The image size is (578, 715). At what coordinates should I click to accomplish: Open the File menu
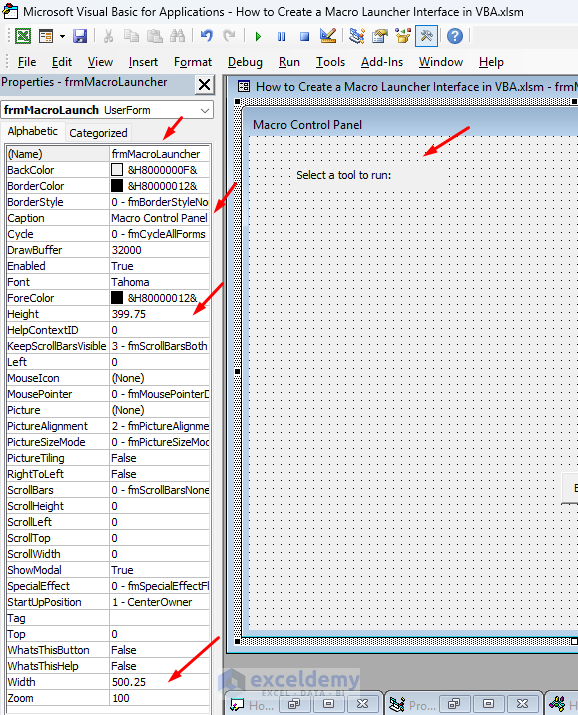click(27, 62)
